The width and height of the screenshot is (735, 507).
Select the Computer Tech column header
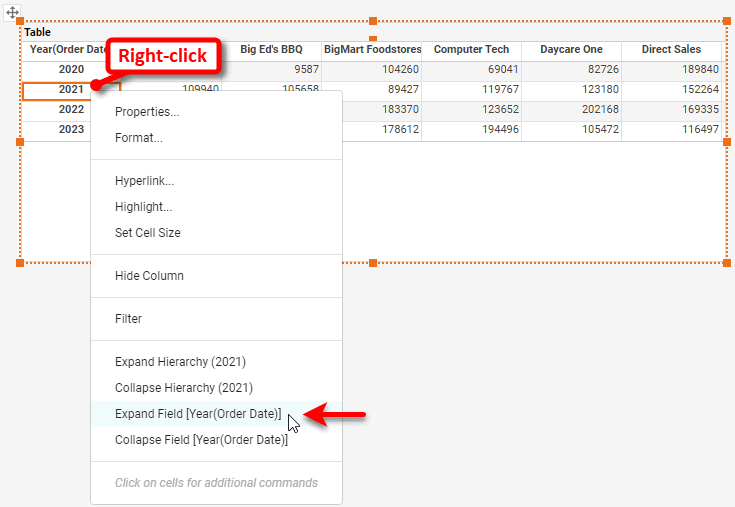471,50
